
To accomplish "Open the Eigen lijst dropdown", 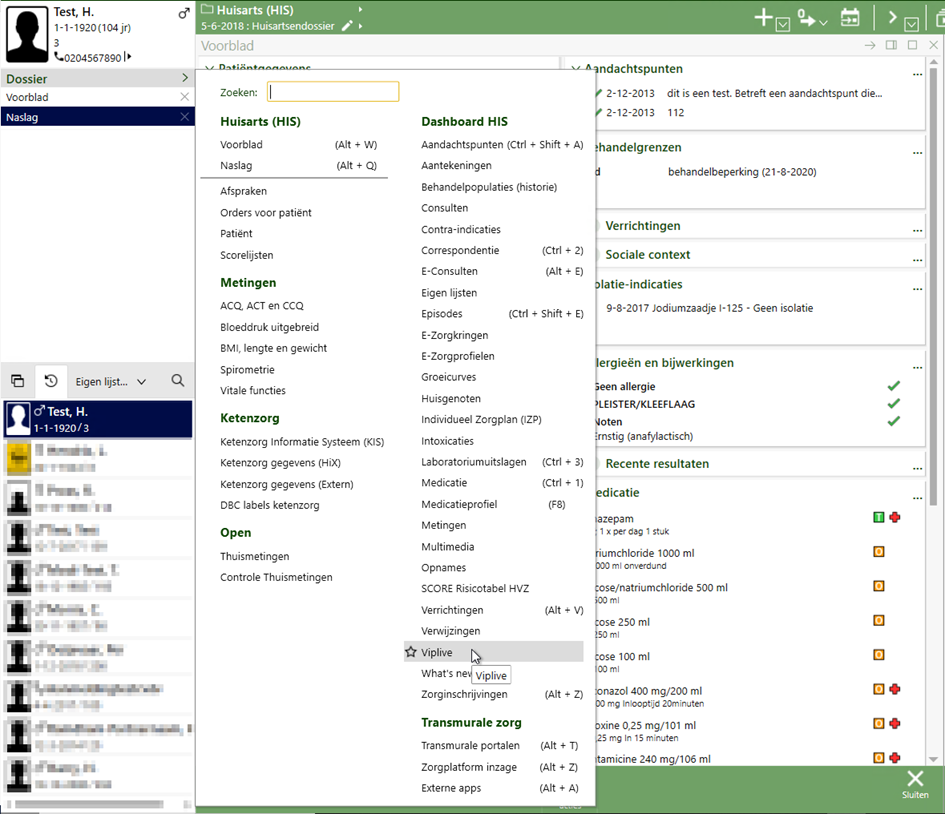I will [111, 381].
